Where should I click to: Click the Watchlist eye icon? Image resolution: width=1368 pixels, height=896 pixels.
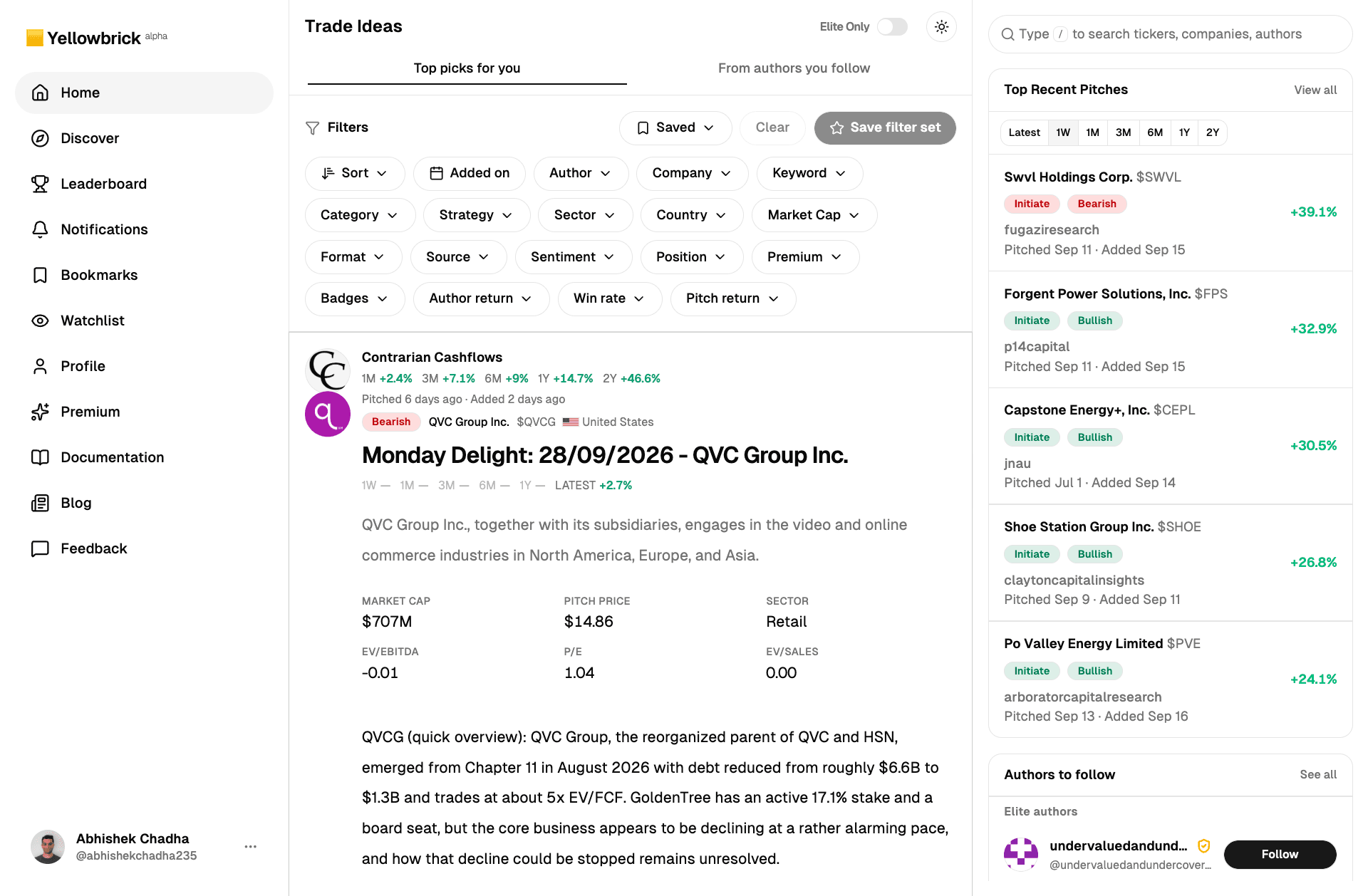41,321
